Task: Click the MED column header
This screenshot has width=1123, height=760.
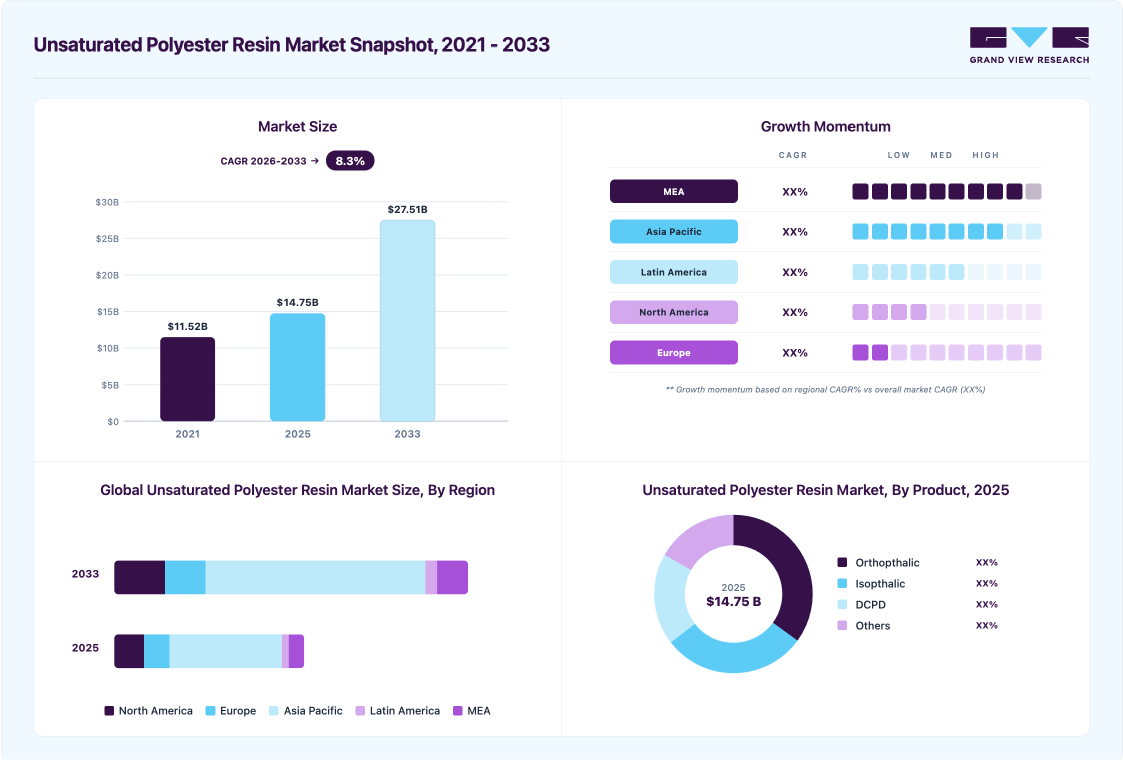Action: coord(941,155)
